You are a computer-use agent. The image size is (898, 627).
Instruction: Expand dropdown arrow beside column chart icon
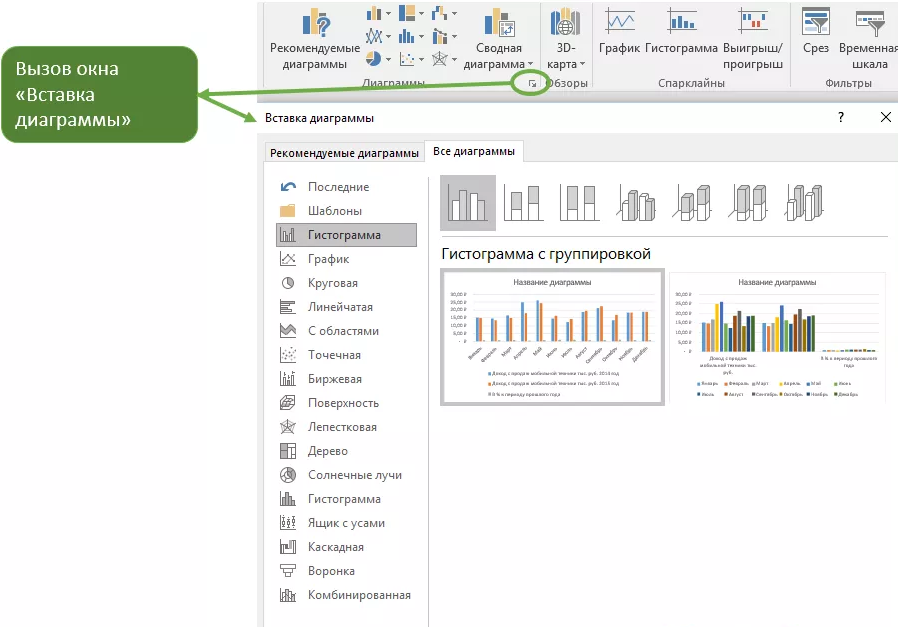tap(388, 13)
